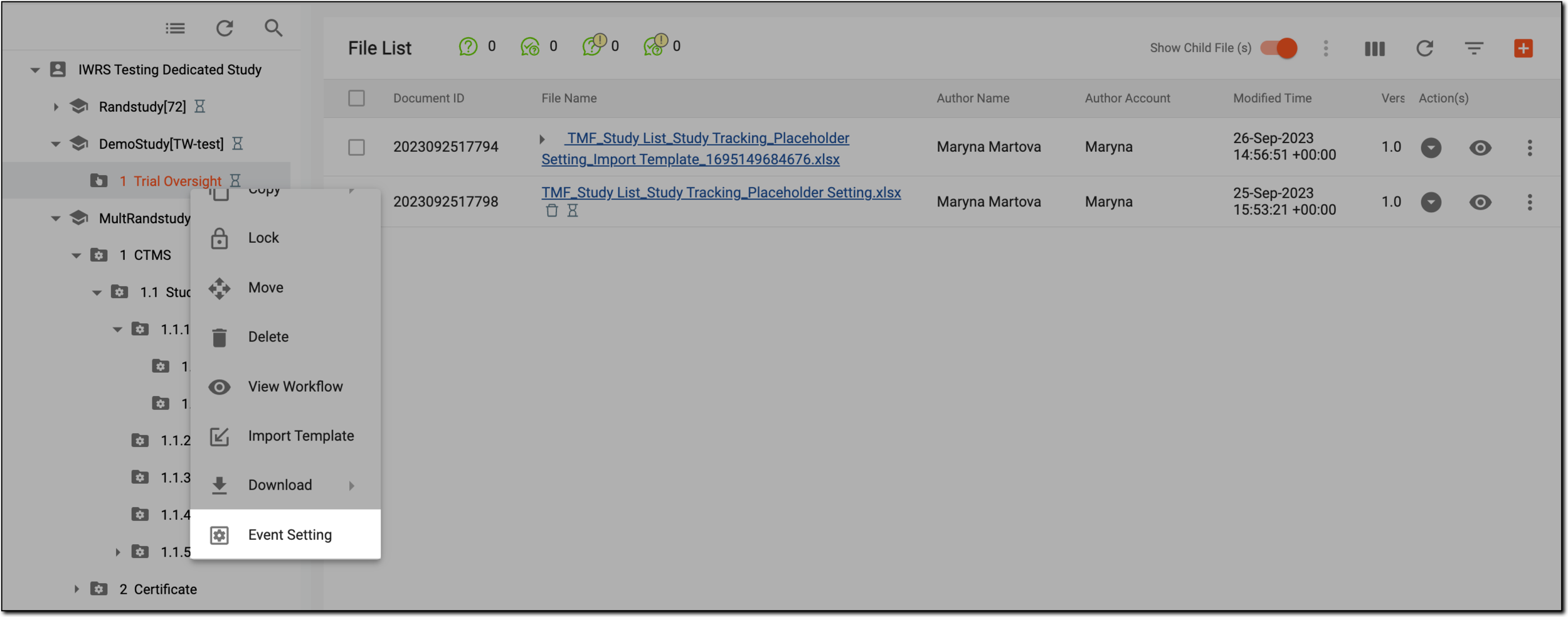This screenshot has width=1568, height=617.
Task: Click hourglass icon next to DemoStudy[TW-test]
Action: tap(237, 144)
